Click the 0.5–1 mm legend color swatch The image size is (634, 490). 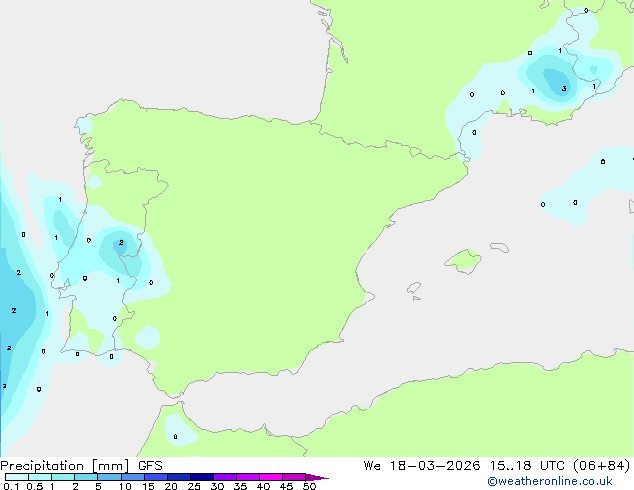[40, 477]
